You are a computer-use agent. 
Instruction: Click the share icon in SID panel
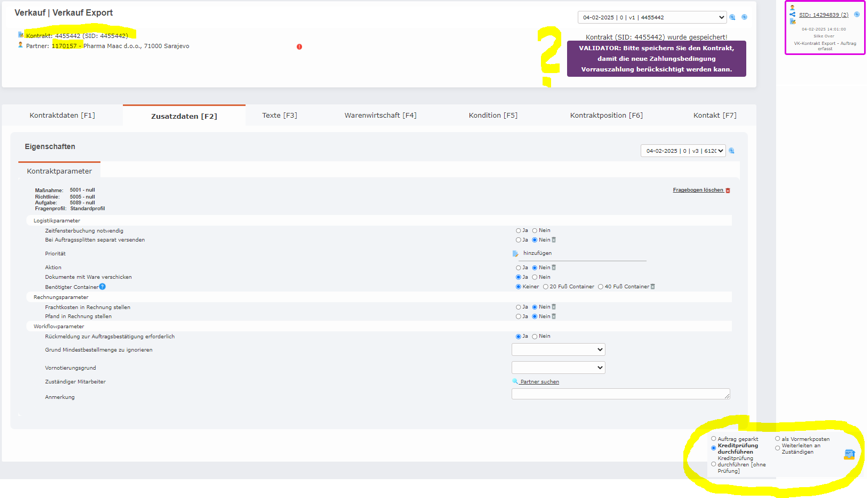click(x=792, y=15)
